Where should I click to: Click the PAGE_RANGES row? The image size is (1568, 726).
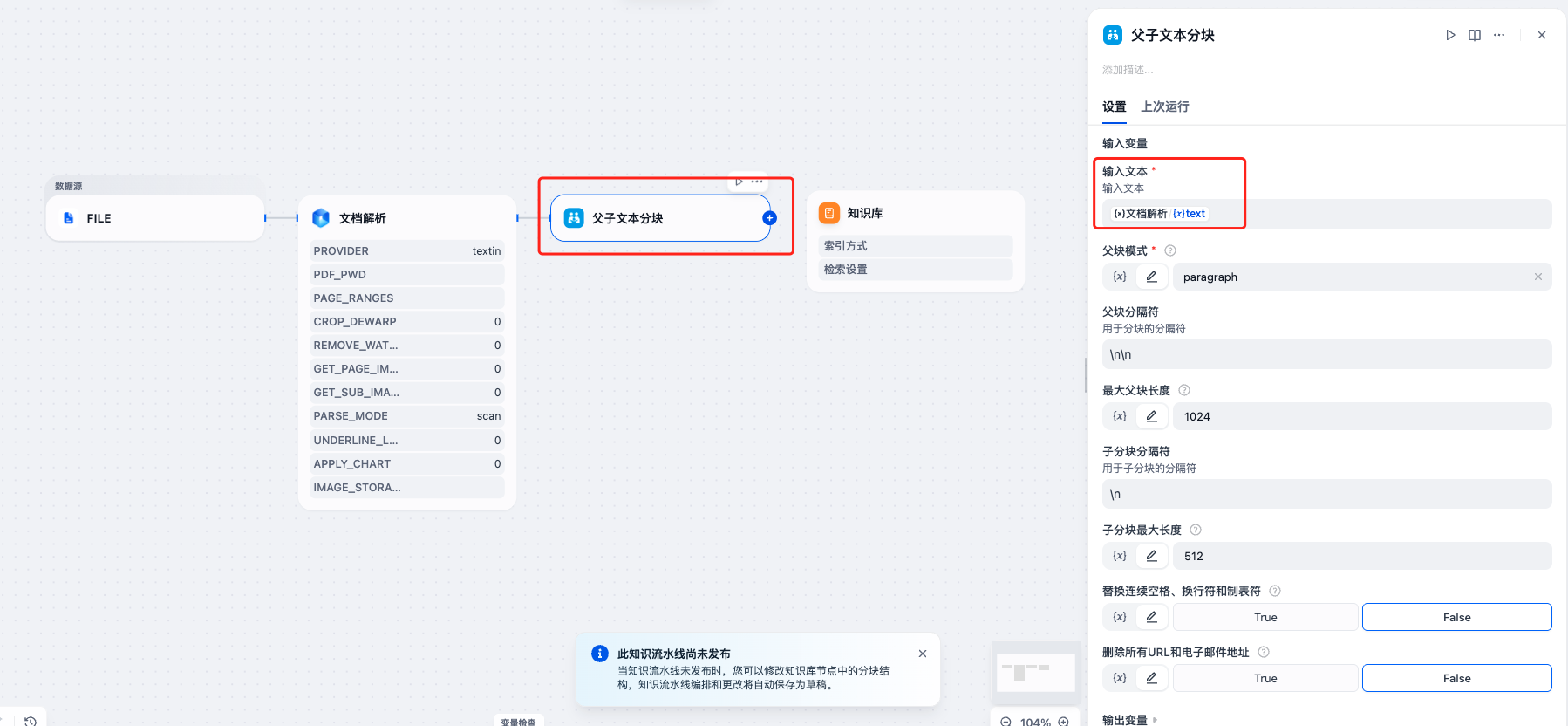407,298
